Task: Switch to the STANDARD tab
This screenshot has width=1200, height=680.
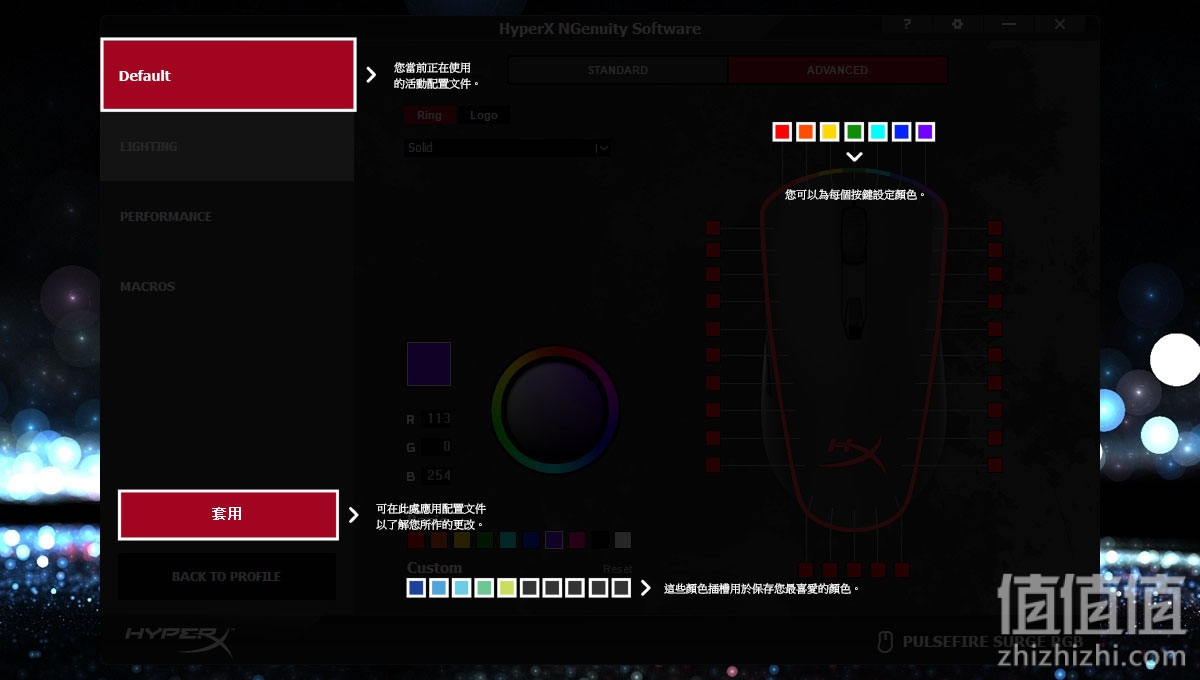Action: (x=617, y=70)
